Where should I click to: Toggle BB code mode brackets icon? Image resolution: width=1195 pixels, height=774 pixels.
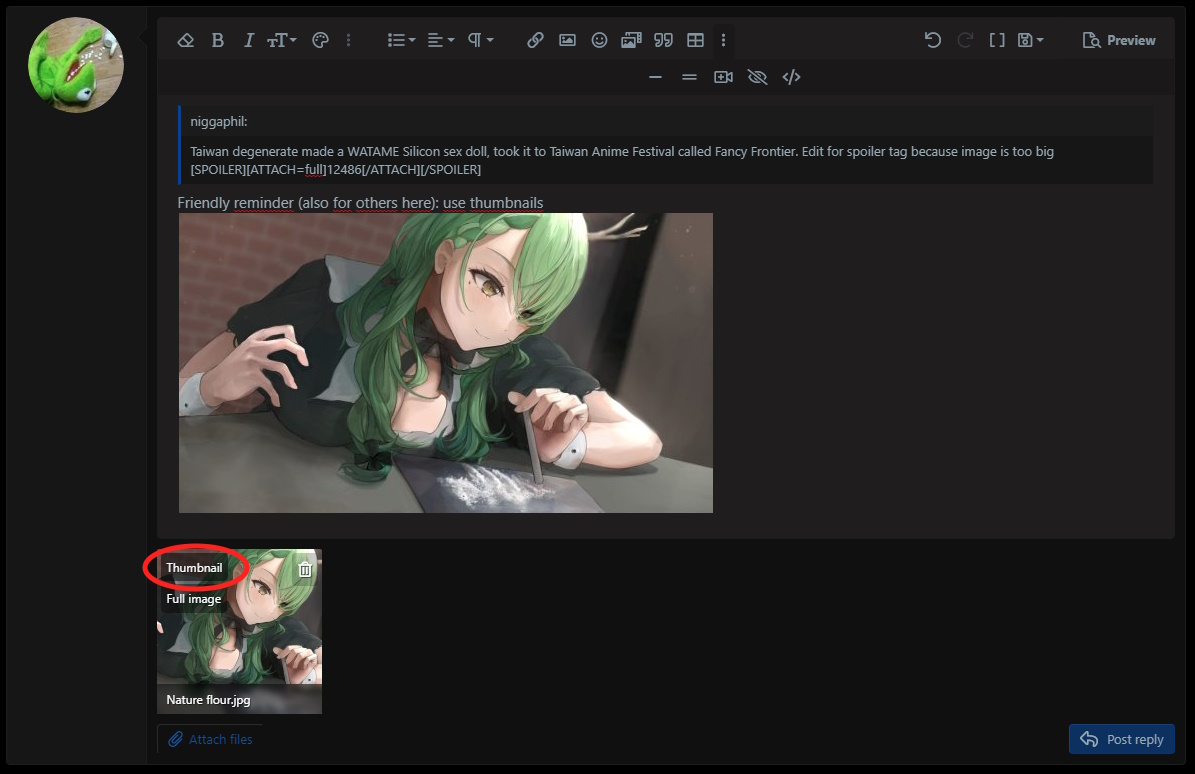pyautogui.click(x=997, y=40)
